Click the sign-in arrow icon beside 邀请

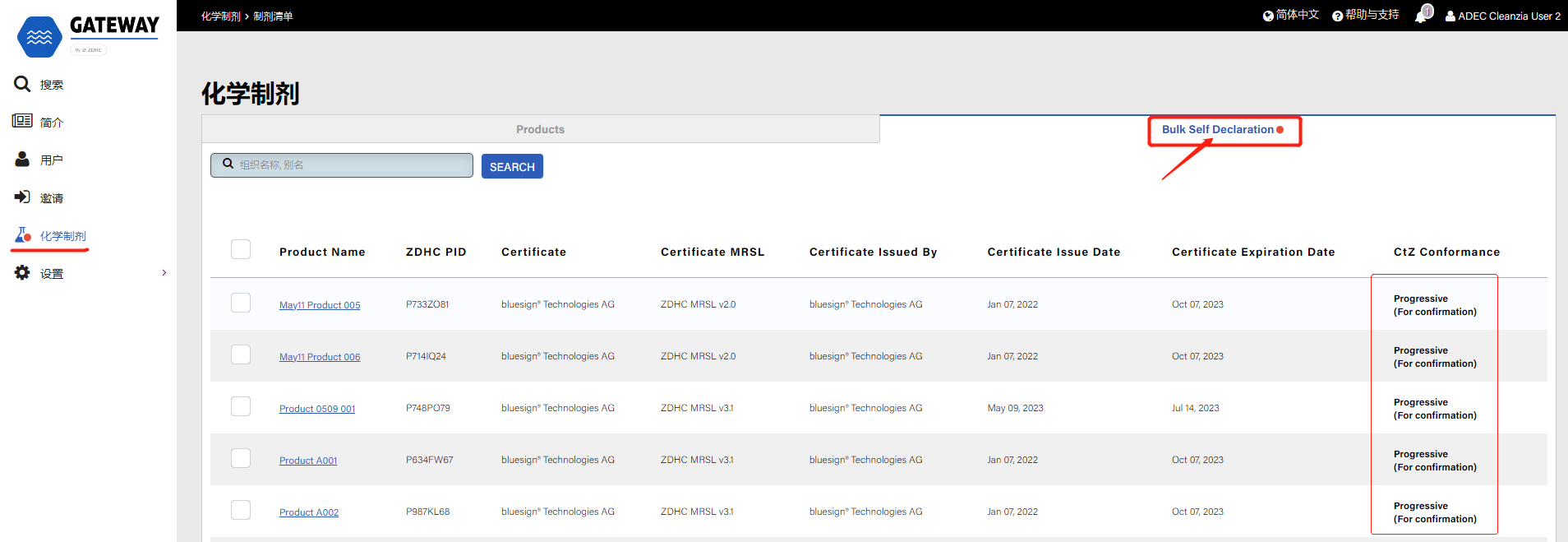point(22,197)
